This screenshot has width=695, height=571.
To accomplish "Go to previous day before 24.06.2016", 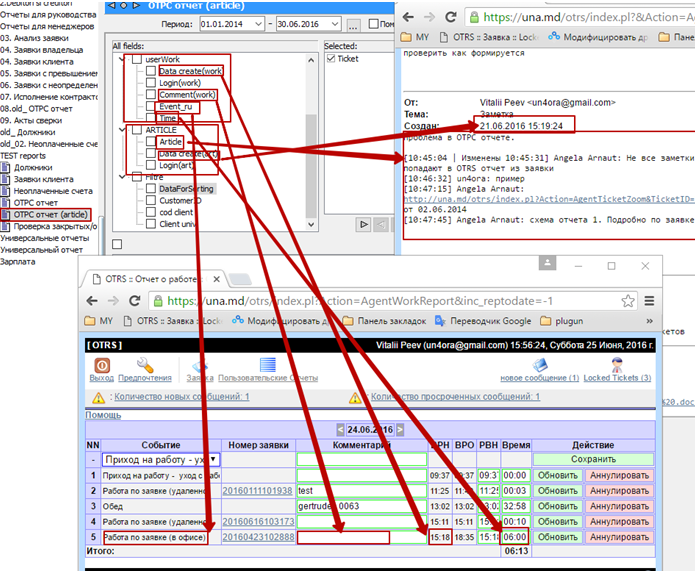I will [x=340, y=430].
